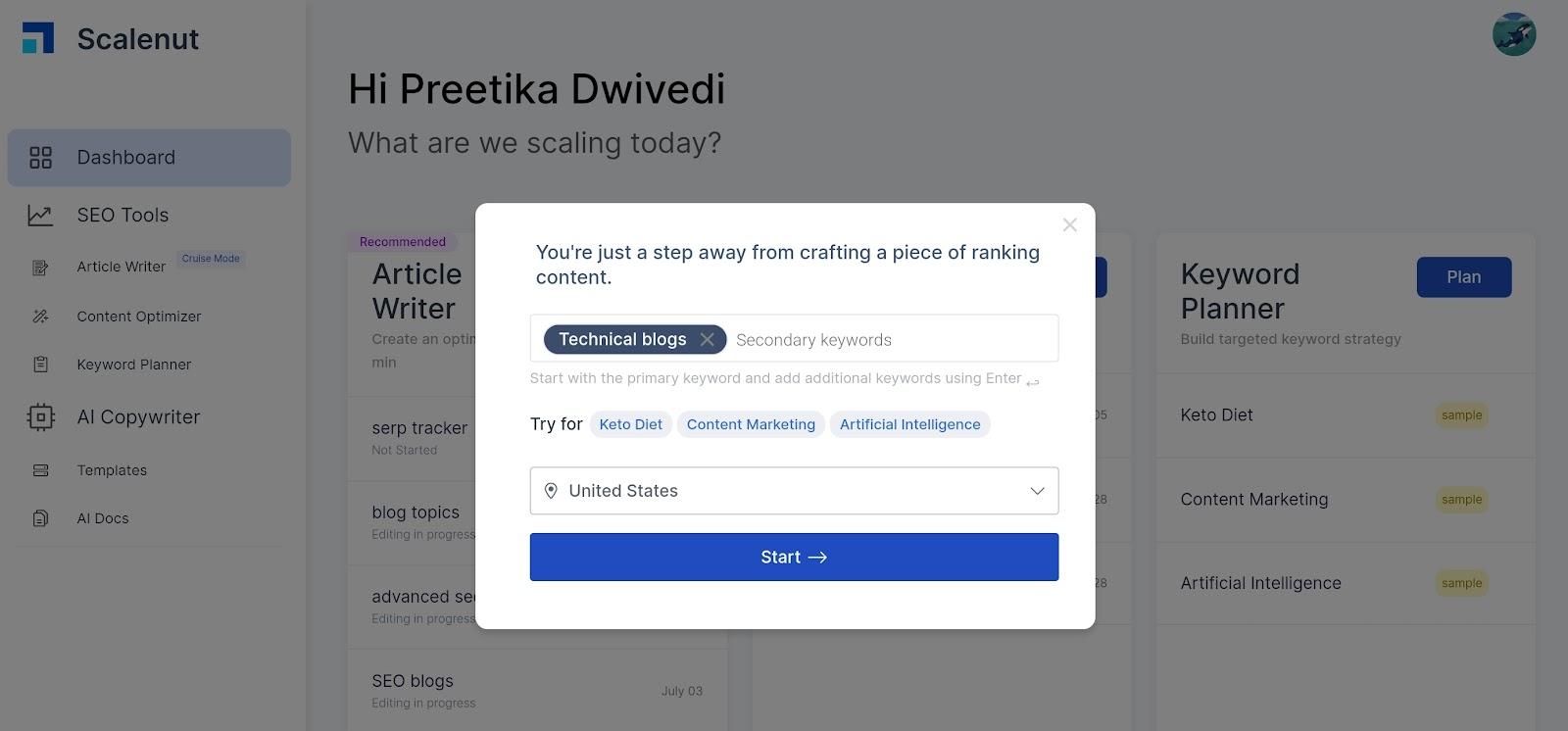The image size is (1568, 731).
Task: Go to AI Docs in sidebar
Action: 103,518
